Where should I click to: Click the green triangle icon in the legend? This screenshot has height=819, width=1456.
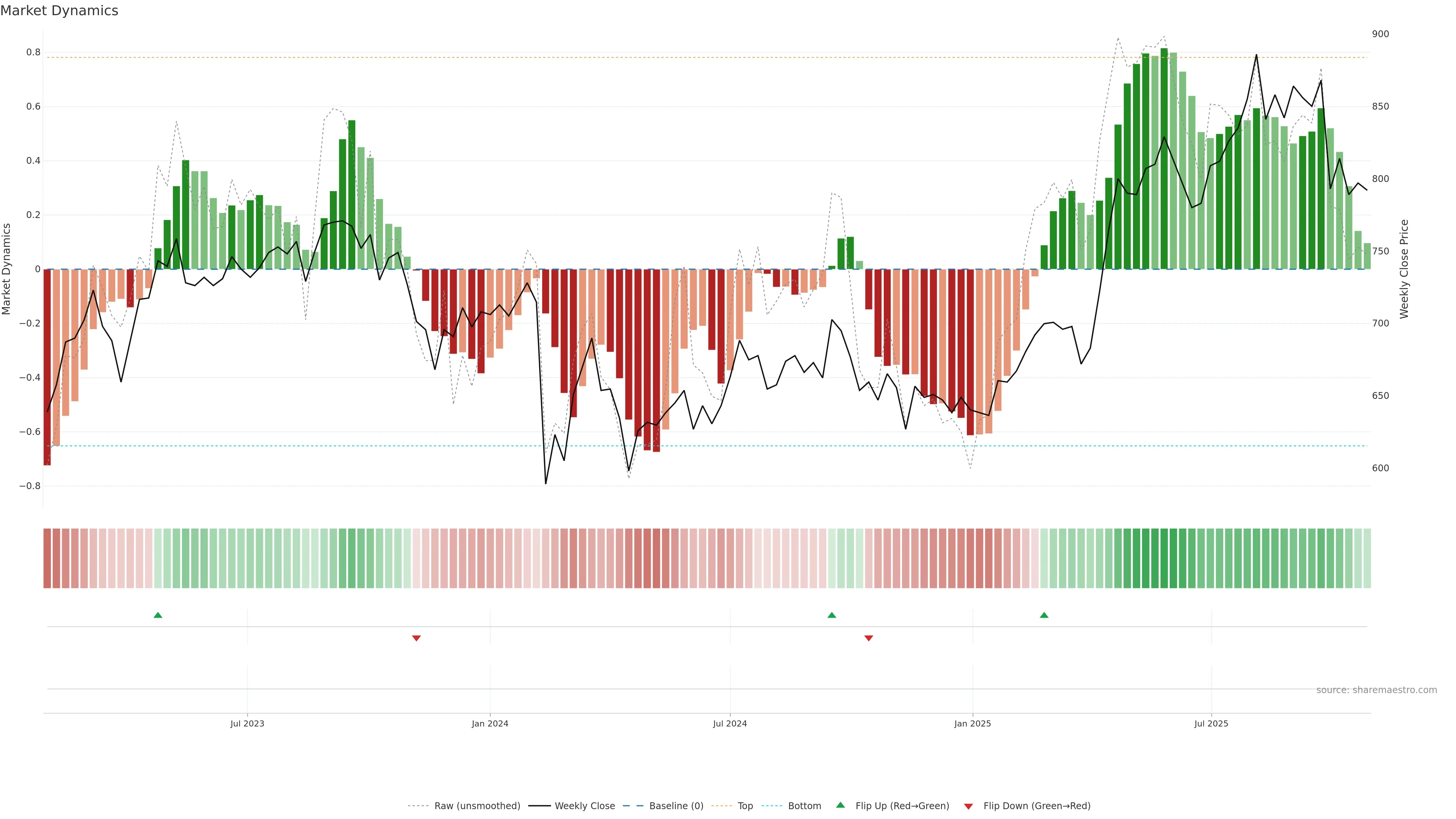[x=841, y=805]
